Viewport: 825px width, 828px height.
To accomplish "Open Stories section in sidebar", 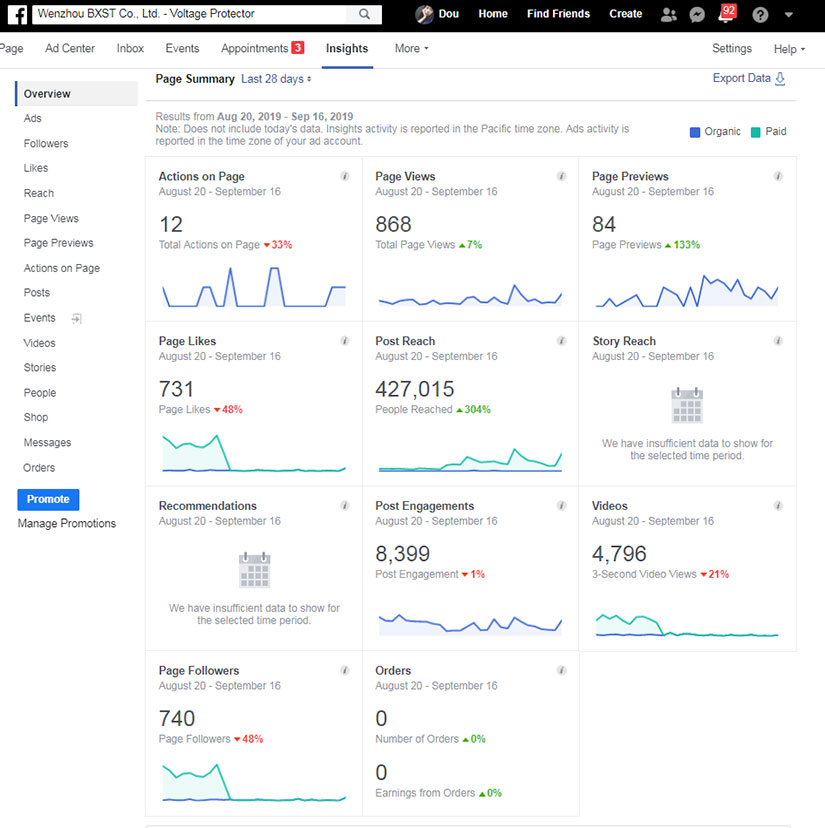I will pos(40,368).
